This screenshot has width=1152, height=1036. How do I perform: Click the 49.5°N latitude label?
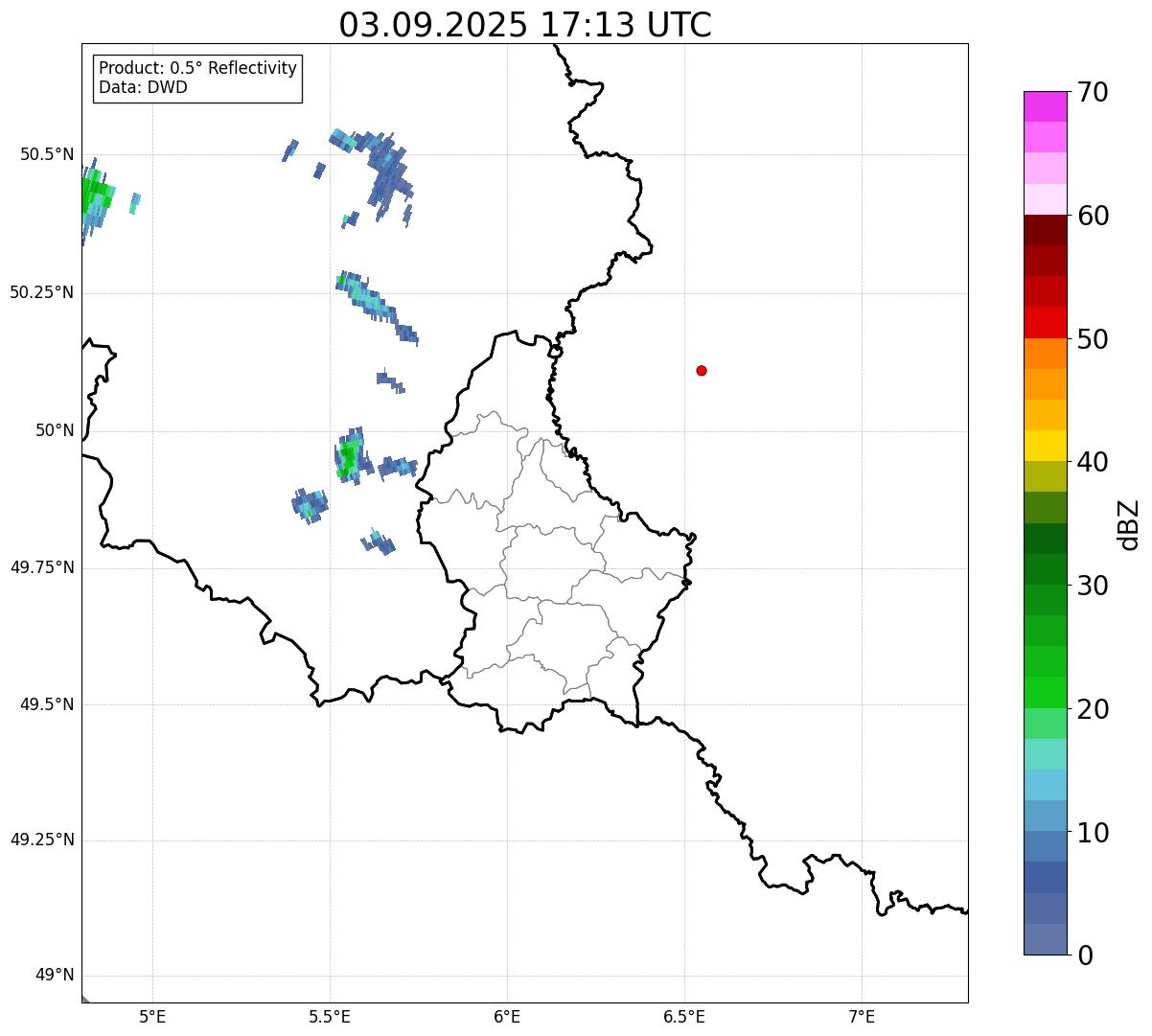click(46, 704)
